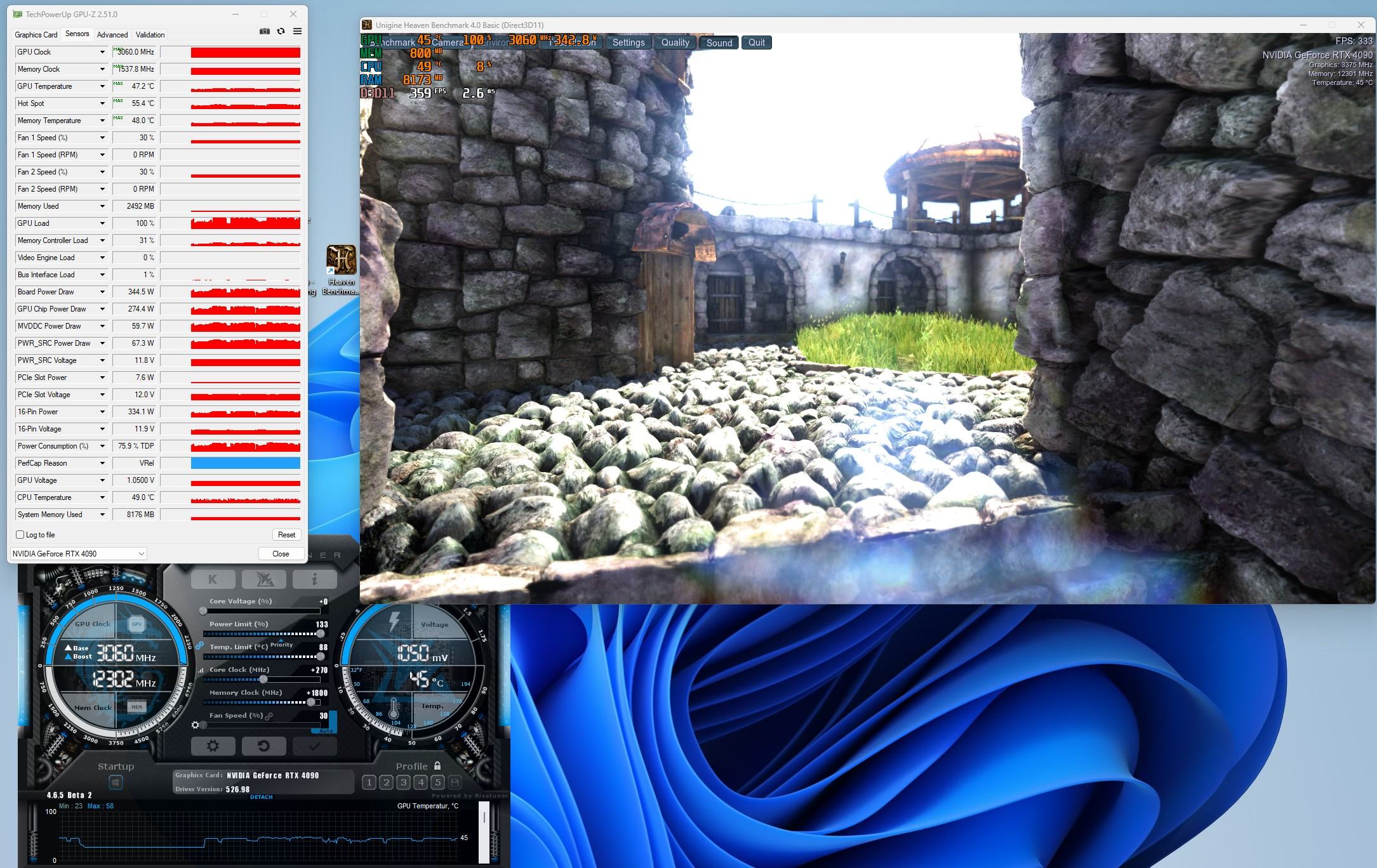1377x868 pixels.
Task: Expand the Board Power Draw sensor dropdown
Action: [102, 292]
